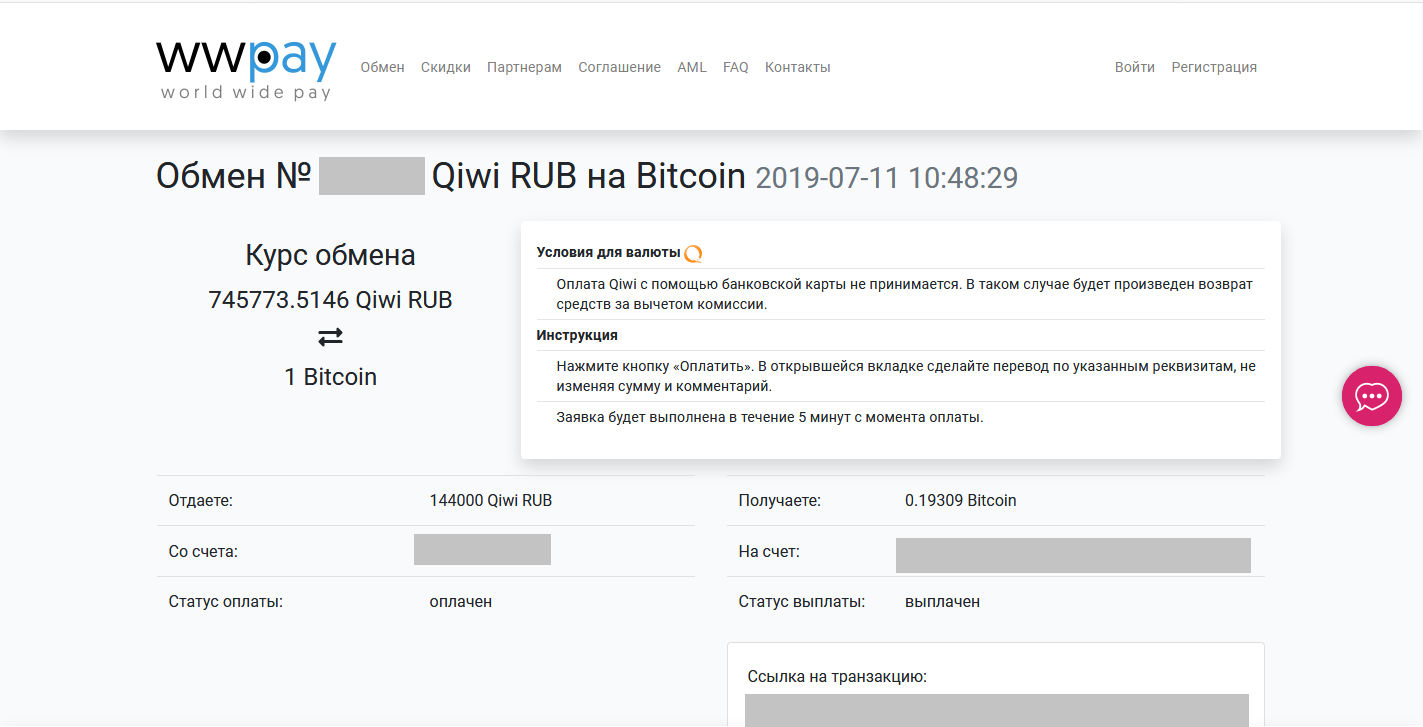This screenshot has width=1423, height=727.
Task: Click the Инструкция heading
Action: pyautogui.click(x=577, y=335)
